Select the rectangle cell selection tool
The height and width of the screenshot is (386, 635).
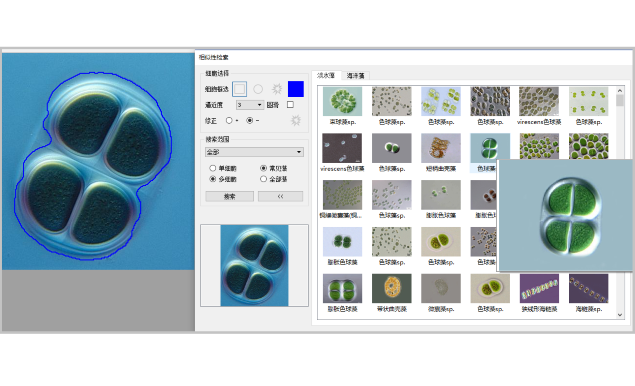click(239, 89)
